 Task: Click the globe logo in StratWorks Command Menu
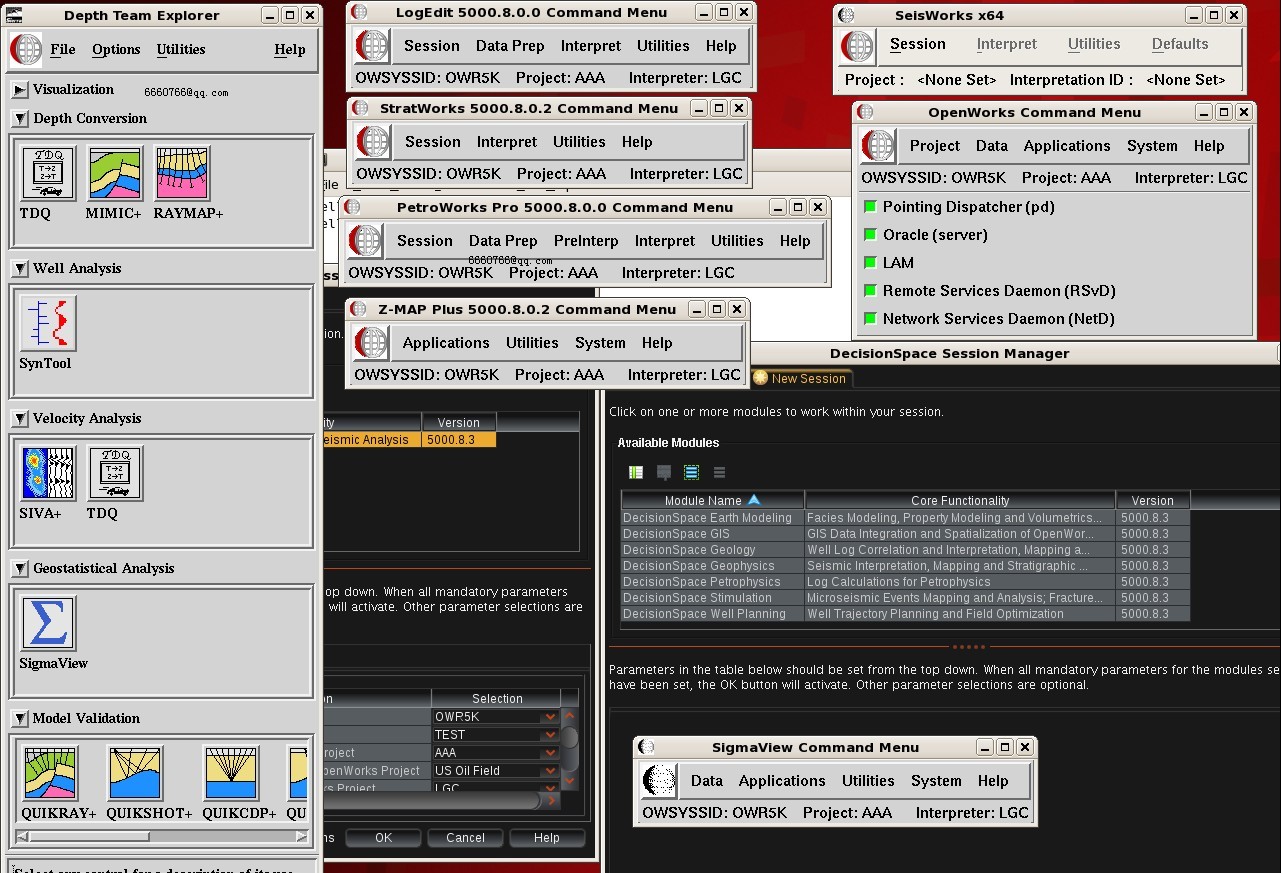pyautogui.click(x=373, y=142)
